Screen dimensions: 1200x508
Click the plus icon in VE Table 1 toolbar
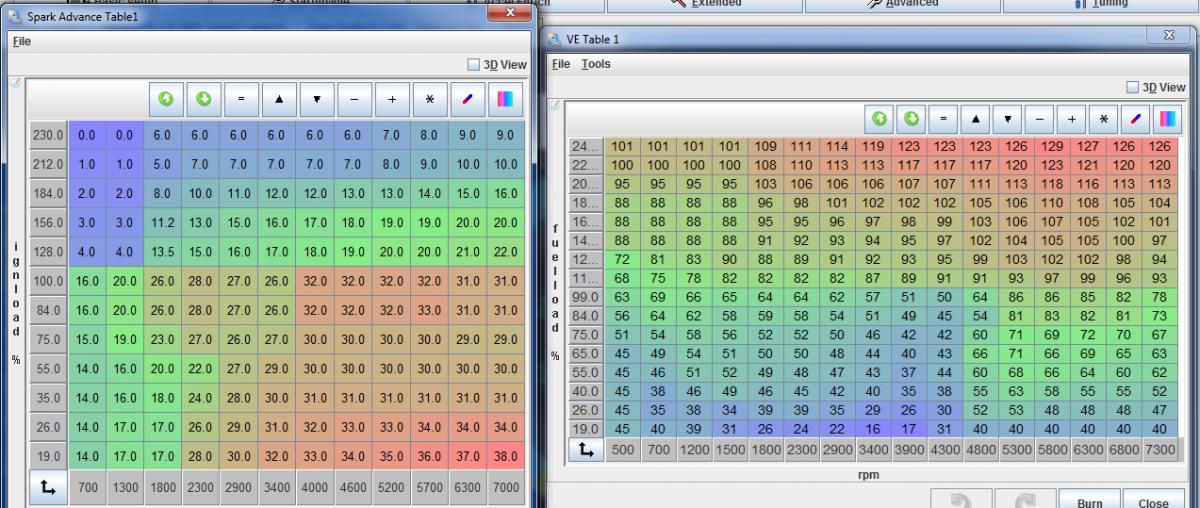[1071, 118]
